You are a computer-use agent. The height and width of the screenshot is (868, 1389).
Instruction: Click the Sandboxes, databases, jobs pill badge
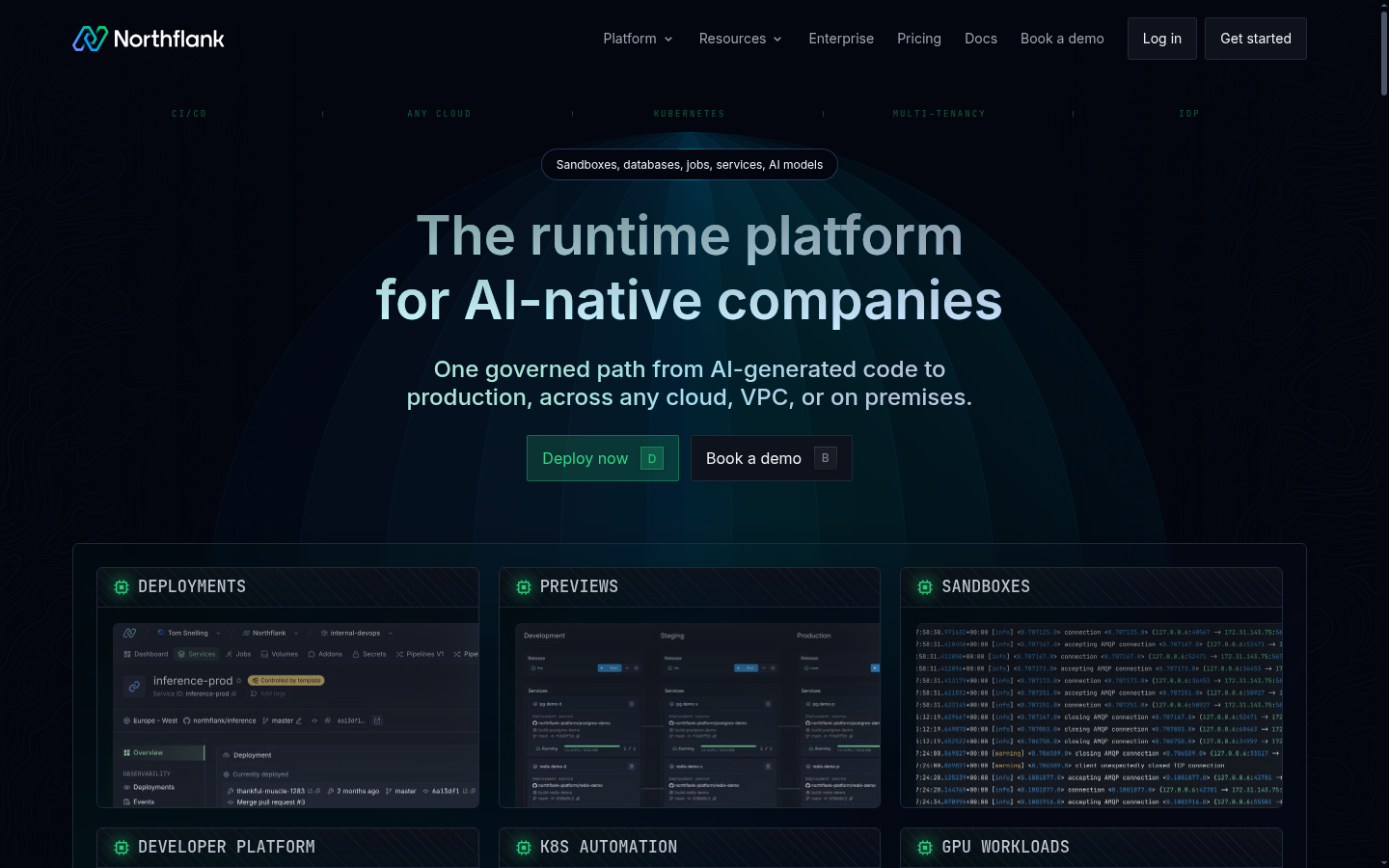[x=690, y=165]
